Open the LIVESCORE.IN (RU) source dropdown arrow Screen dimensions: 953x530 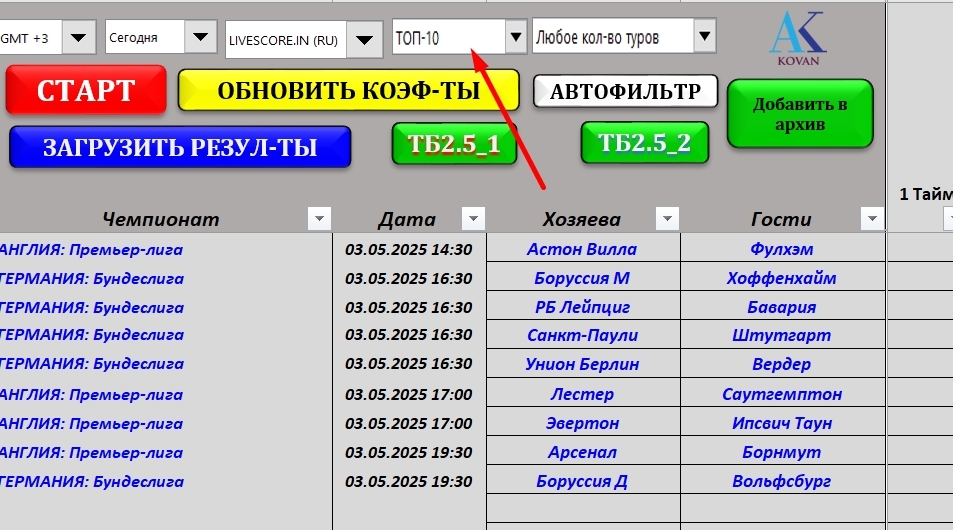[x=364, y=40]
